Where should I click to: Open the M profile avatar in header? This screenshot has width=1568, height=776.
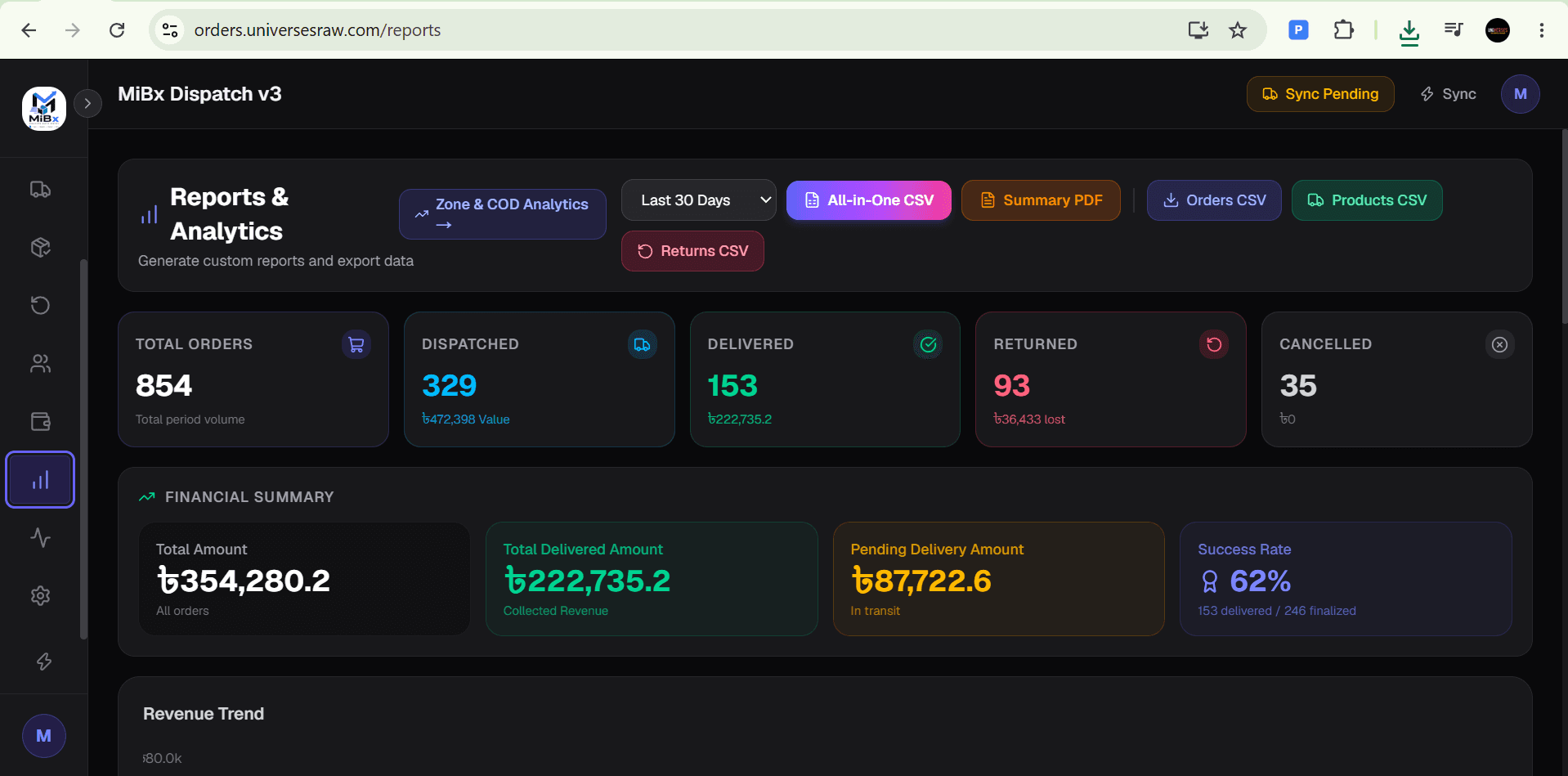point(1520,94)
